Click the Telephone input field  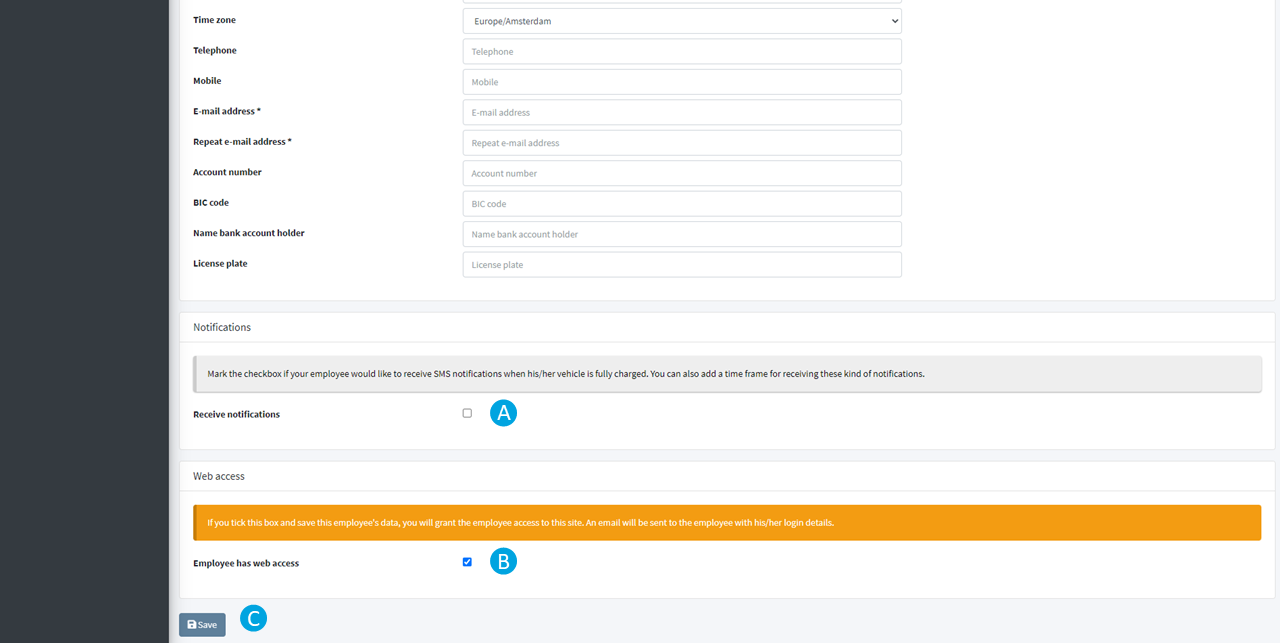click(682, 51)
